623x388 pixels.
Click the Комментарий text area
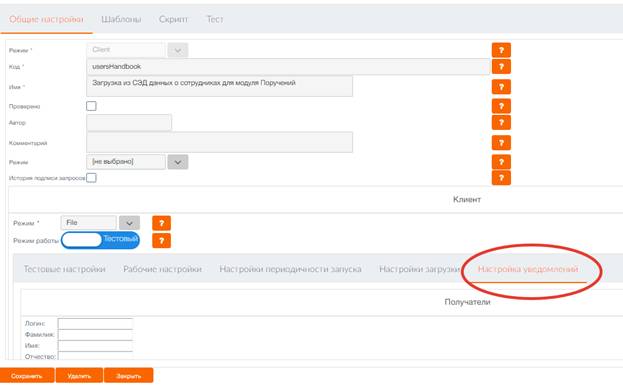[x=219, y=142]
